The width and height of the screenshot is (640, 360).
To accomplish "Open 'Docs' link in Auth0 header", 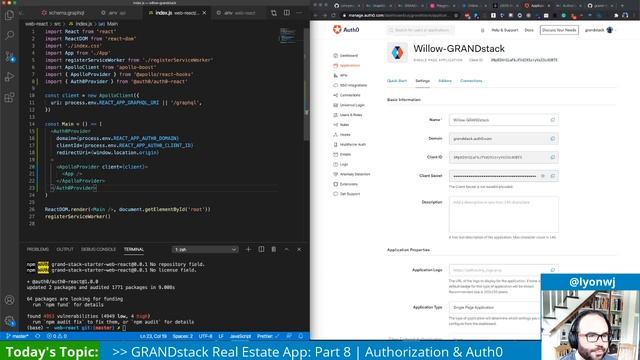I will pyautogui.click(x=529, y=30).
